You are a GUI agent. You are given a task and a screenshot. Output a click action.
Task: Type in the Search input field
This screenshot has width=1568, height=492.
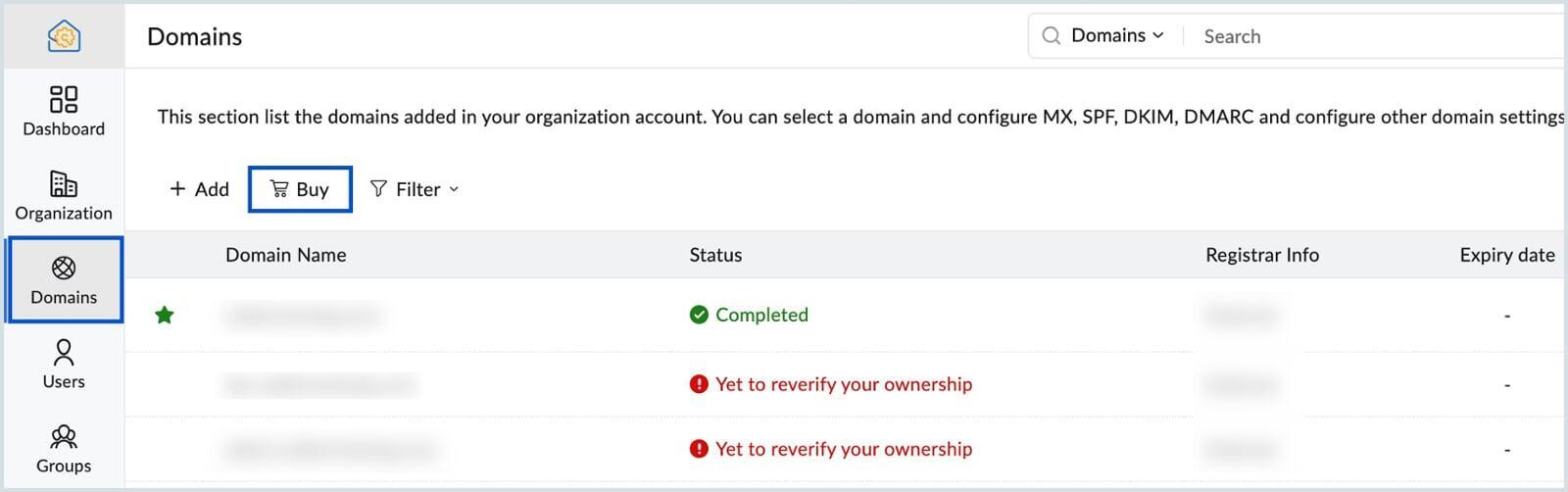click(x=1372, y=36)
